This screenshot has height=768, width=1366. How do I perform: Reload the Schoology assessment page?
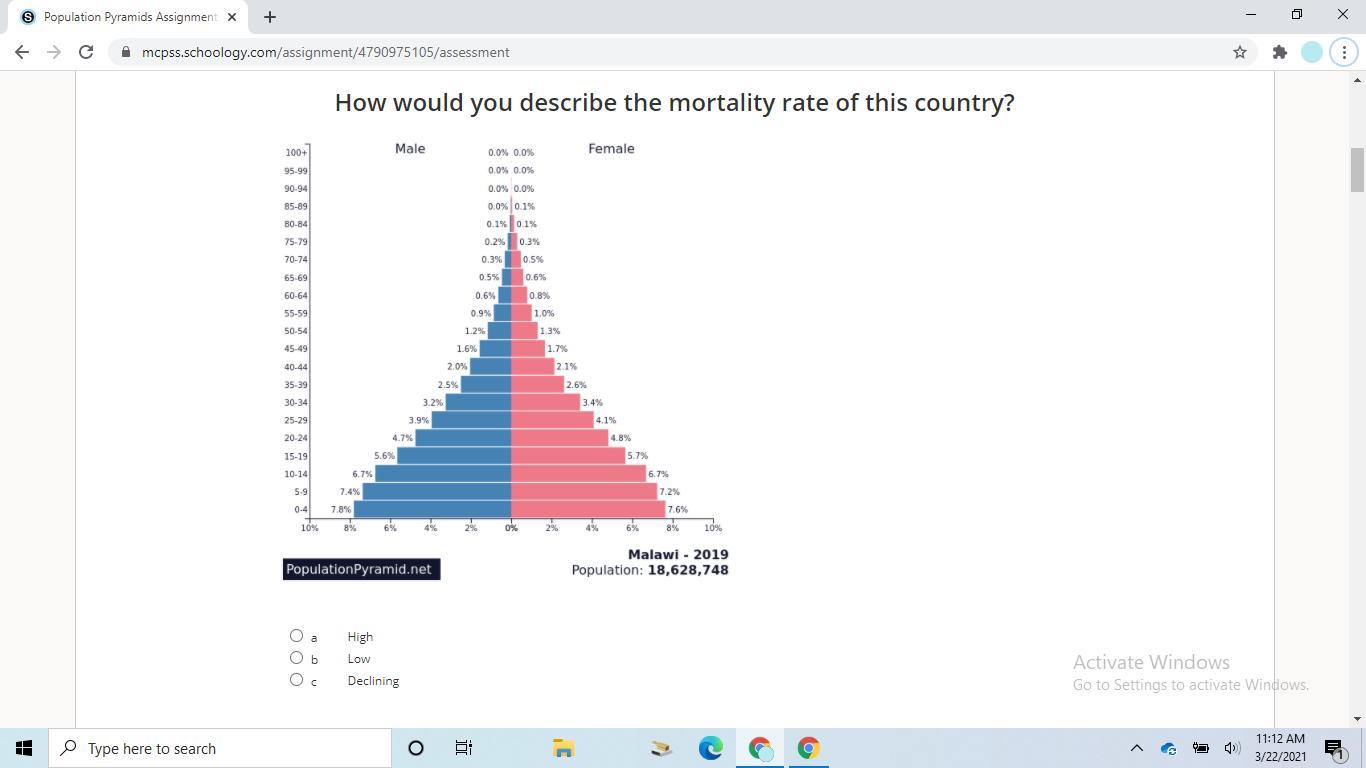[86, 52]
